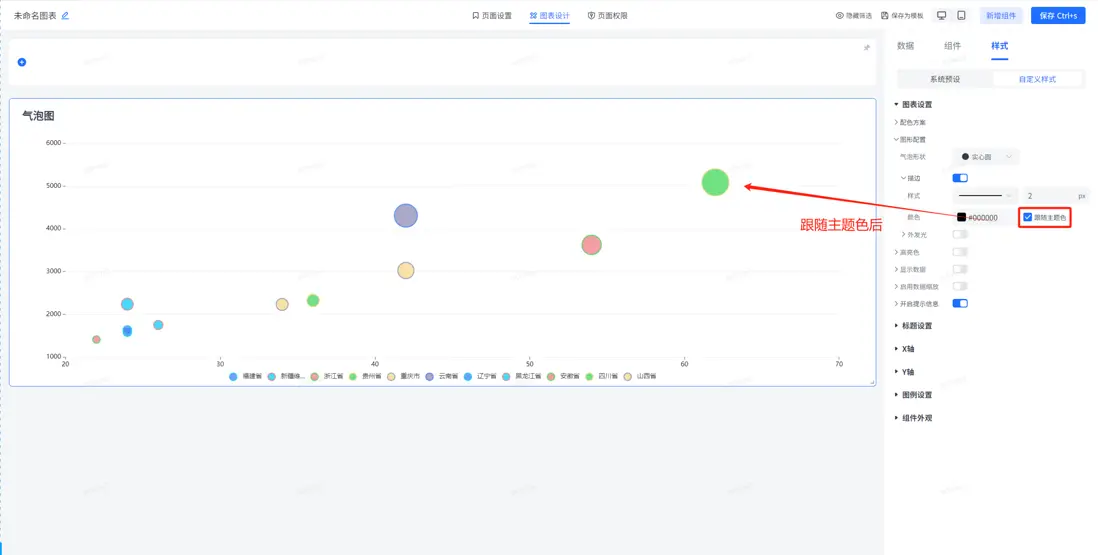Expand the 标题设置 section
Viewport: 1098px width, 555px height.
(913, 326)
